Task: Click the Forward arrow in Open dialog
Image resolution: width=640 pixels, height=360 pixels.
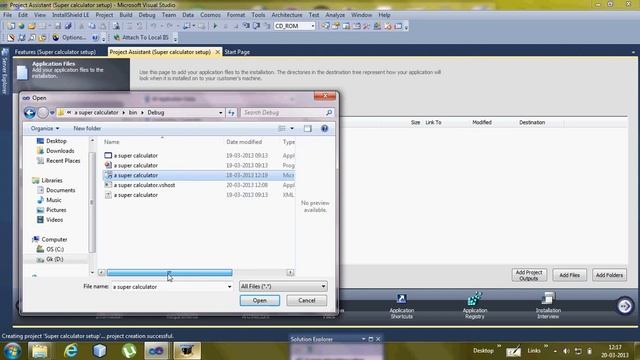Action: pyautogui.click(x=42, y=113)
